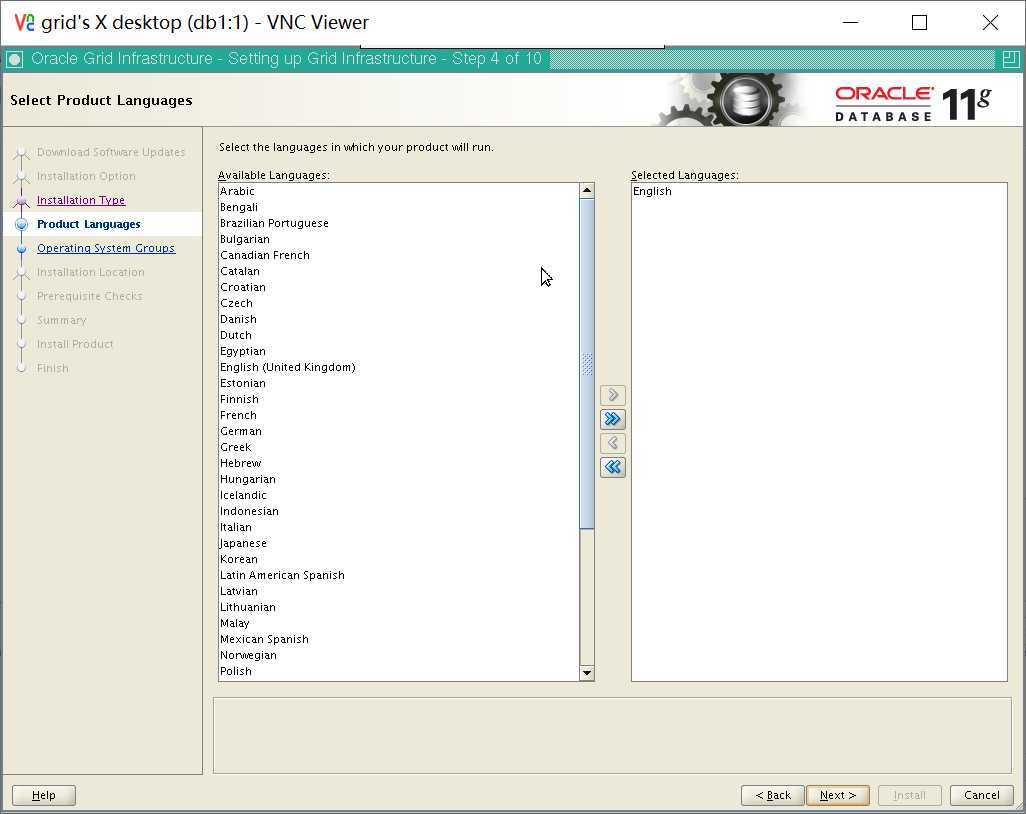Click the Download Software Updates step
Image resolution: width=1026 pixels, height=814 pixels.
(111, 152)
